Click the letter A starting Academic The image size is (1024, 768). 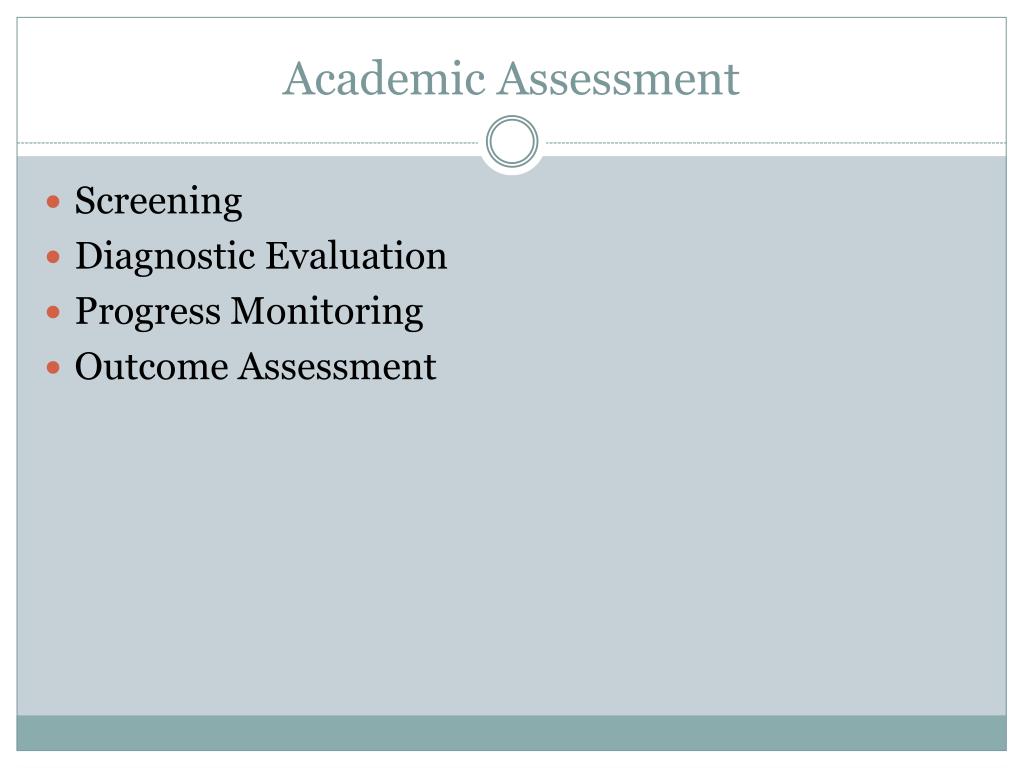298,78
